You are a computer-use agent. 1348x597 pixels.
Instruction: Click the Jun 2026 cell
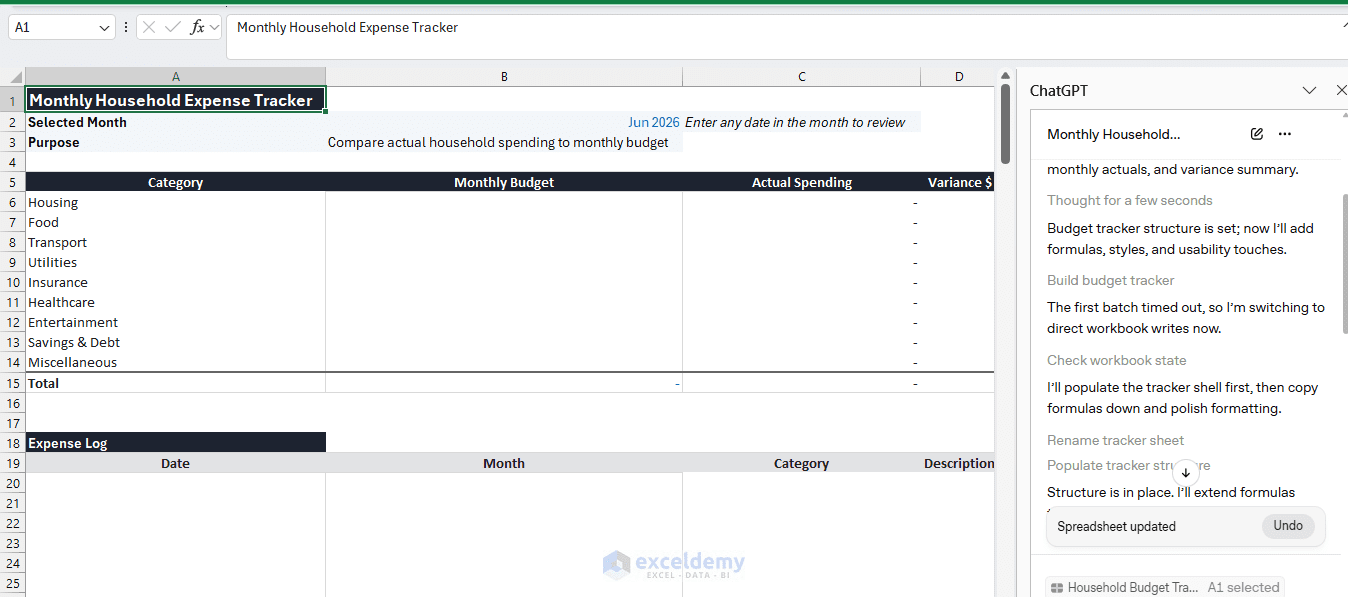tap(504, 122)
